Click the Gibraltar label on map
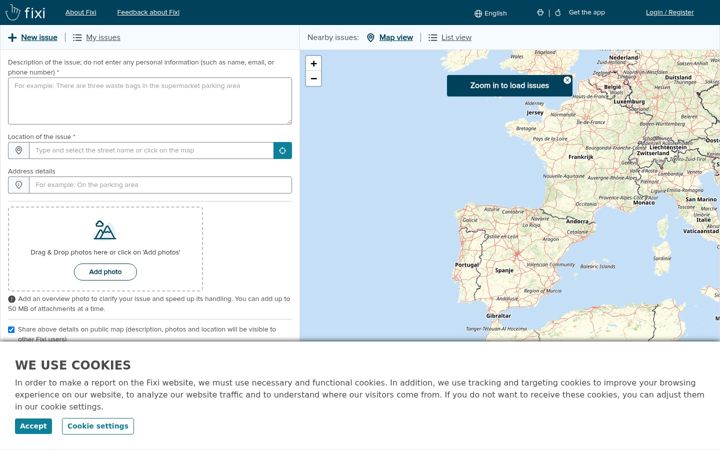This screenshot has height=450, width=720. point(498,316)
